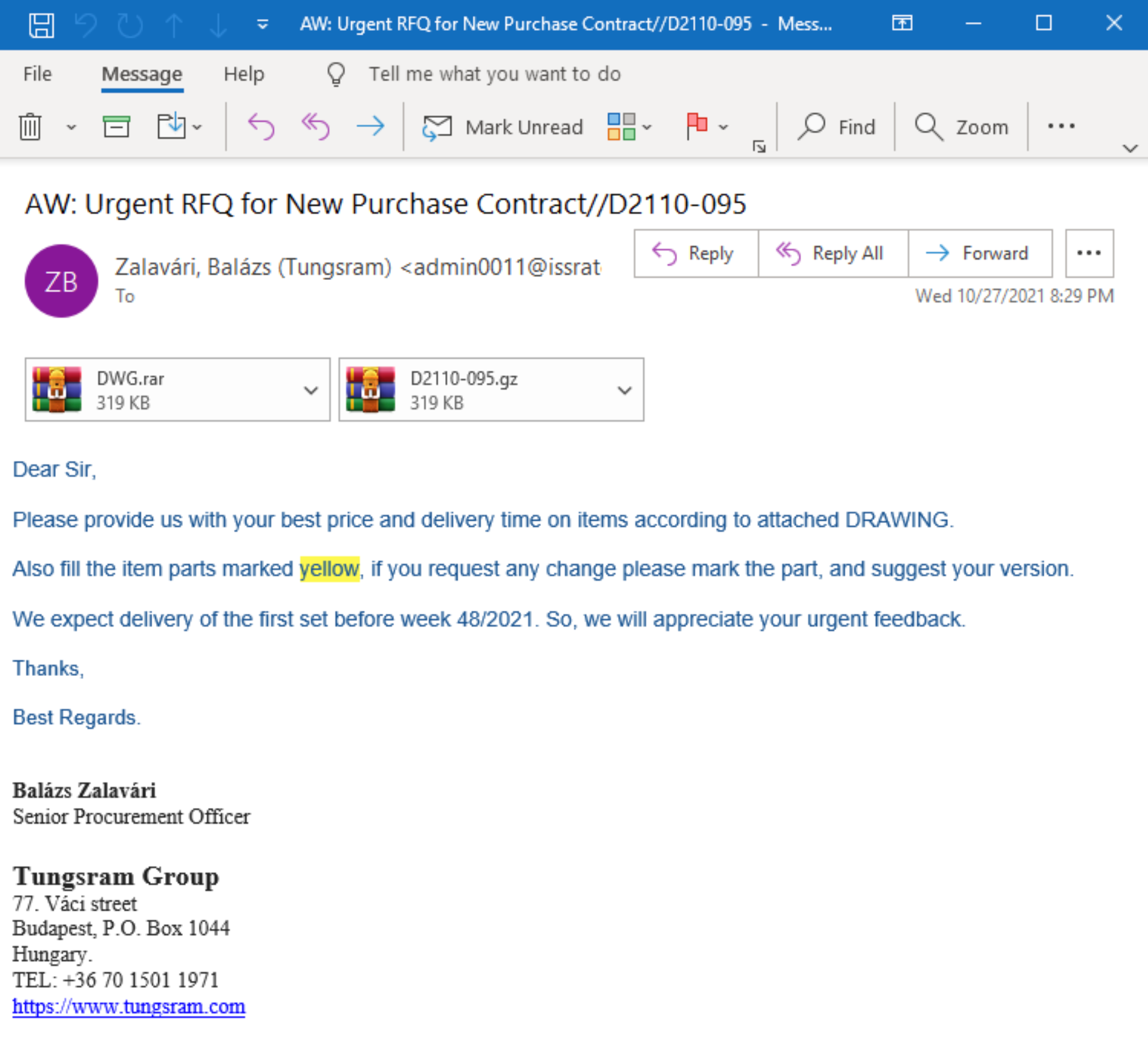Mark the message as Unread
Screen dimensions: 1148x1040
503,127
